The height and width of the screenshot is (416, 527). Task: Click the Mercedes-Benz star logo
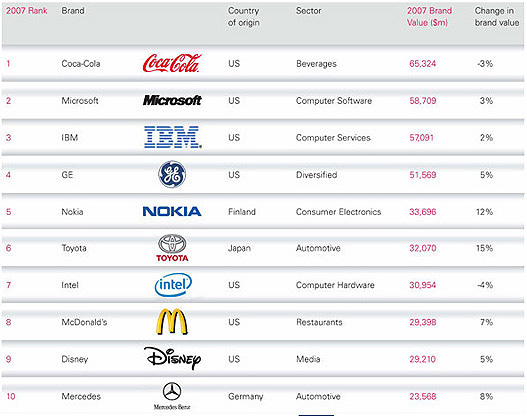(172, 396)
